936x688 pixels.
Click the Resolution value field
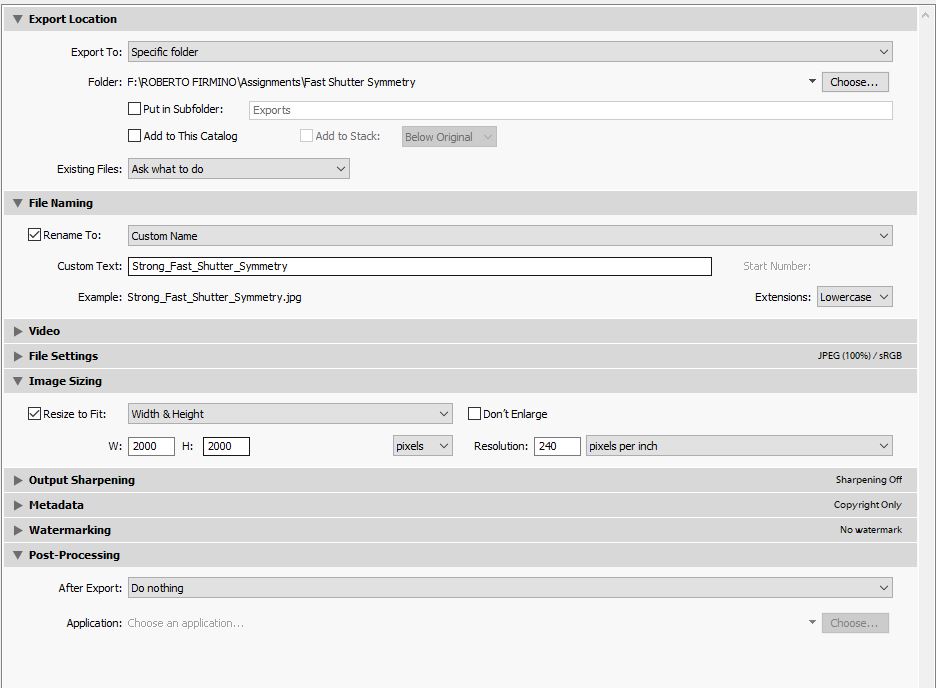pyautogui.click(x=556, y=446)
